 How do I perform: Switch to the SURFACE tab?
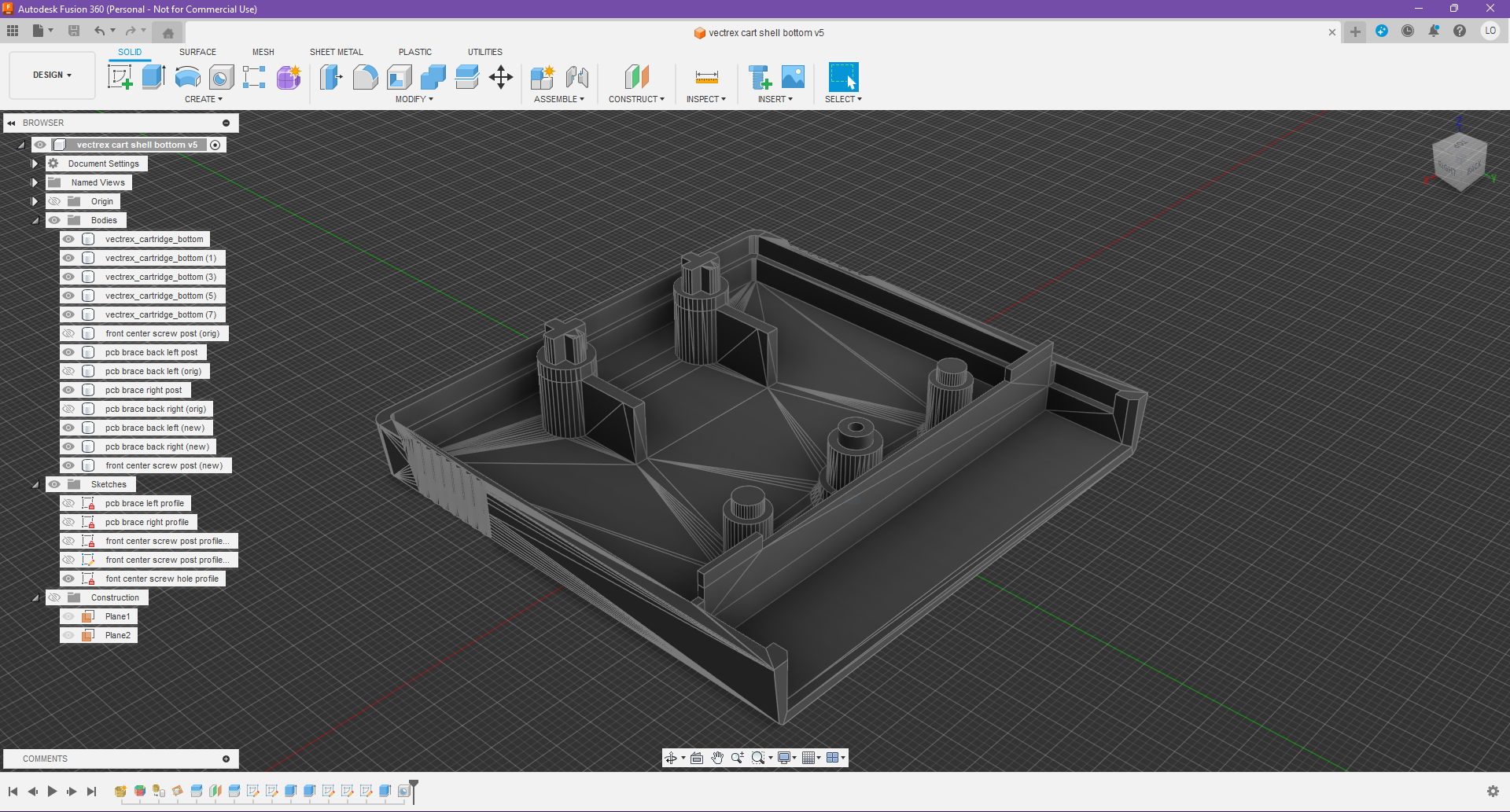tap(197, 52)
